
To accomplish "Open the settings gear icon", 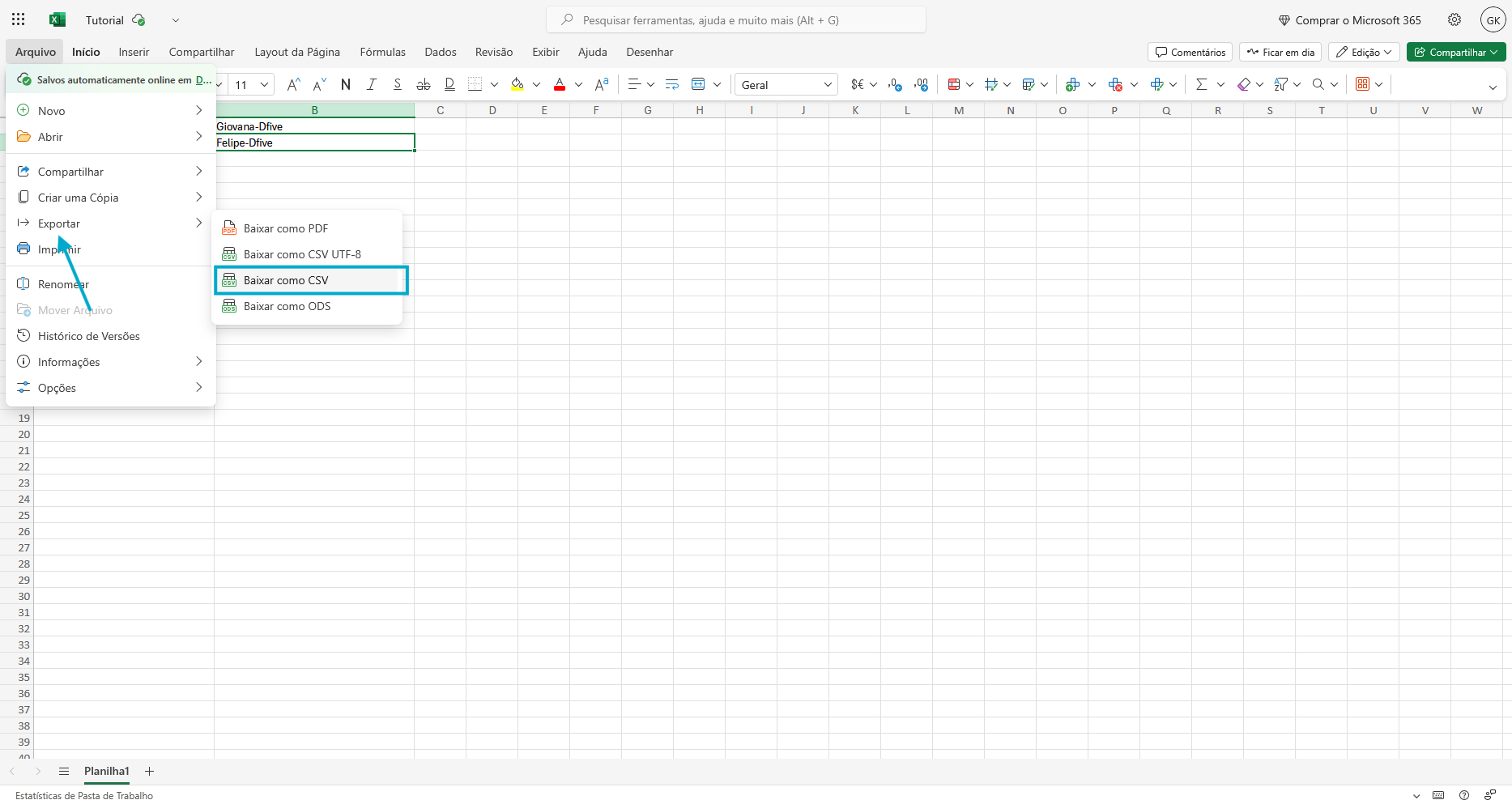I will click(1455, 19).
